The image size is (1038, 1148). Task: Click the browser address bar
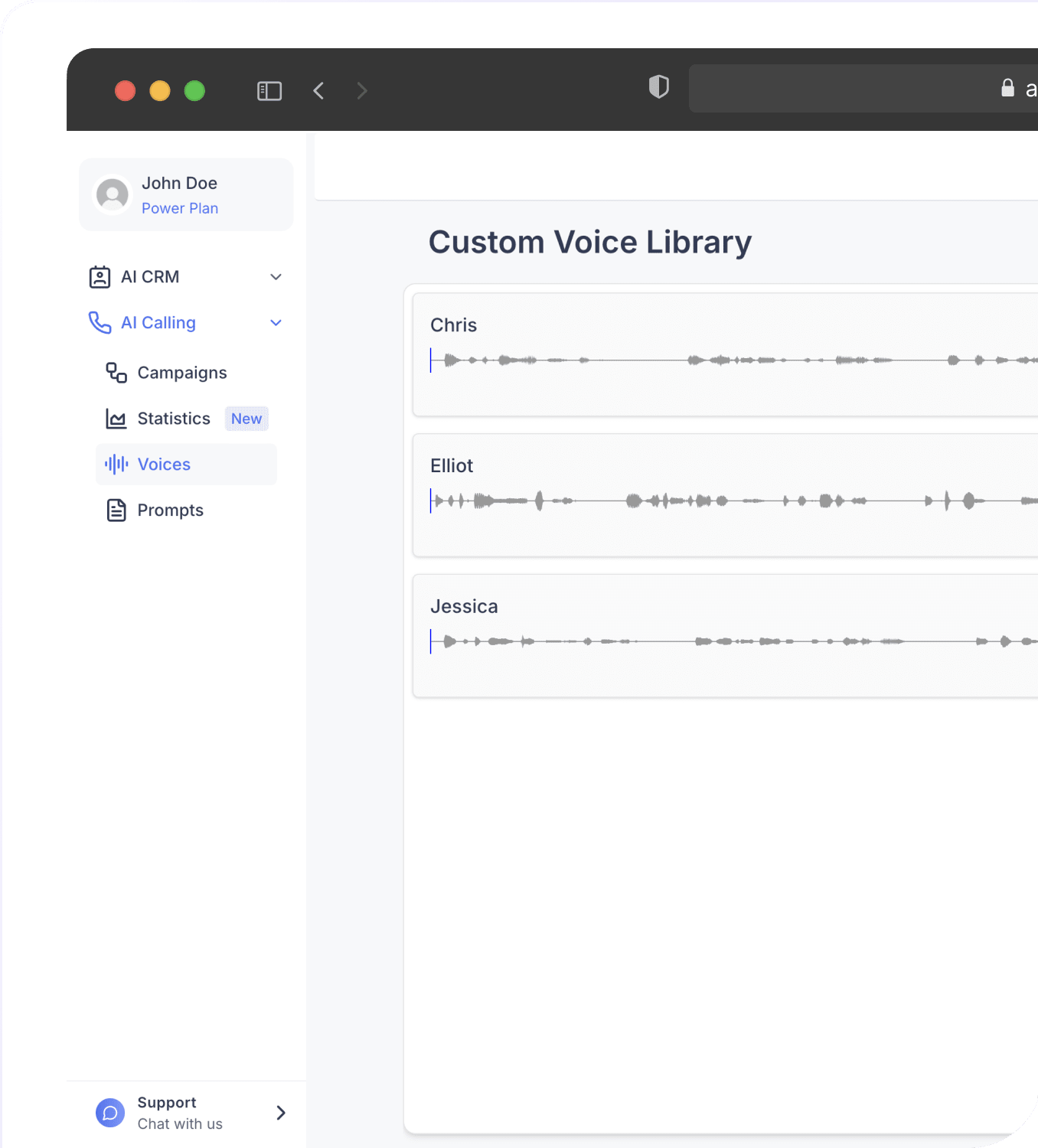point(863,89)
